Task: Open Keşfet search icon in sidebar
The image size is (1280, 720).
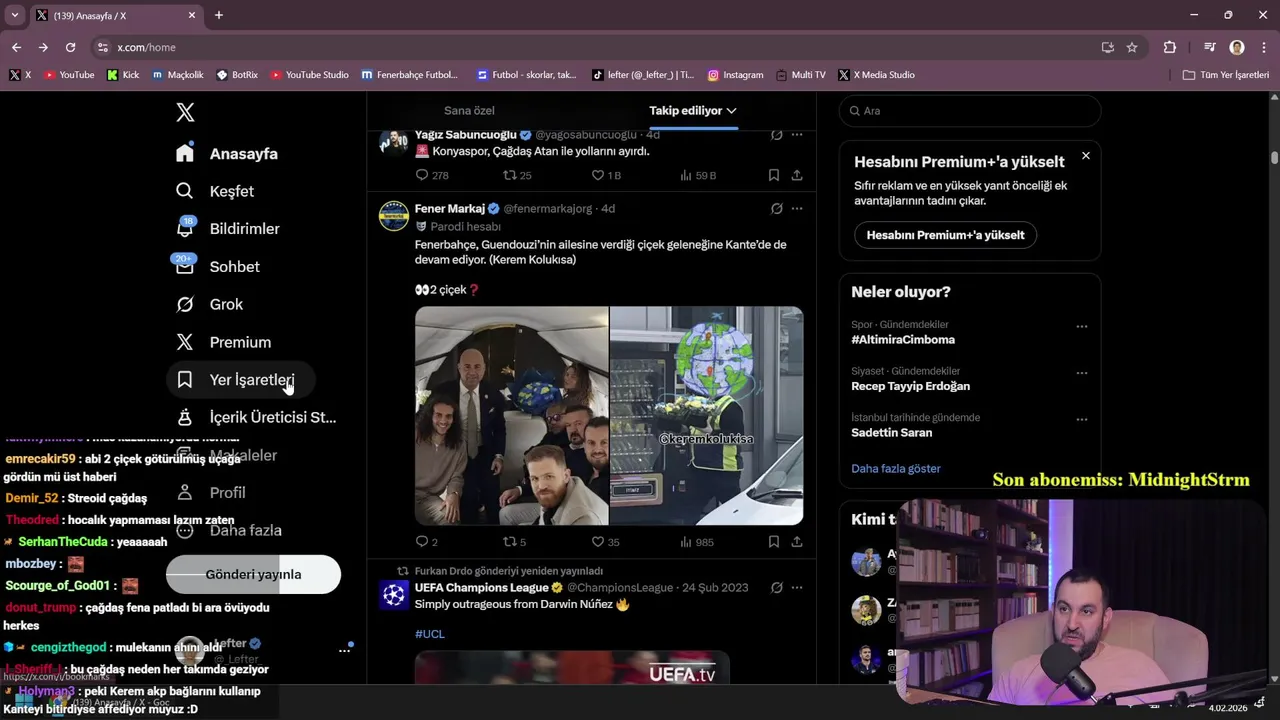Action: tap(185, 191)
